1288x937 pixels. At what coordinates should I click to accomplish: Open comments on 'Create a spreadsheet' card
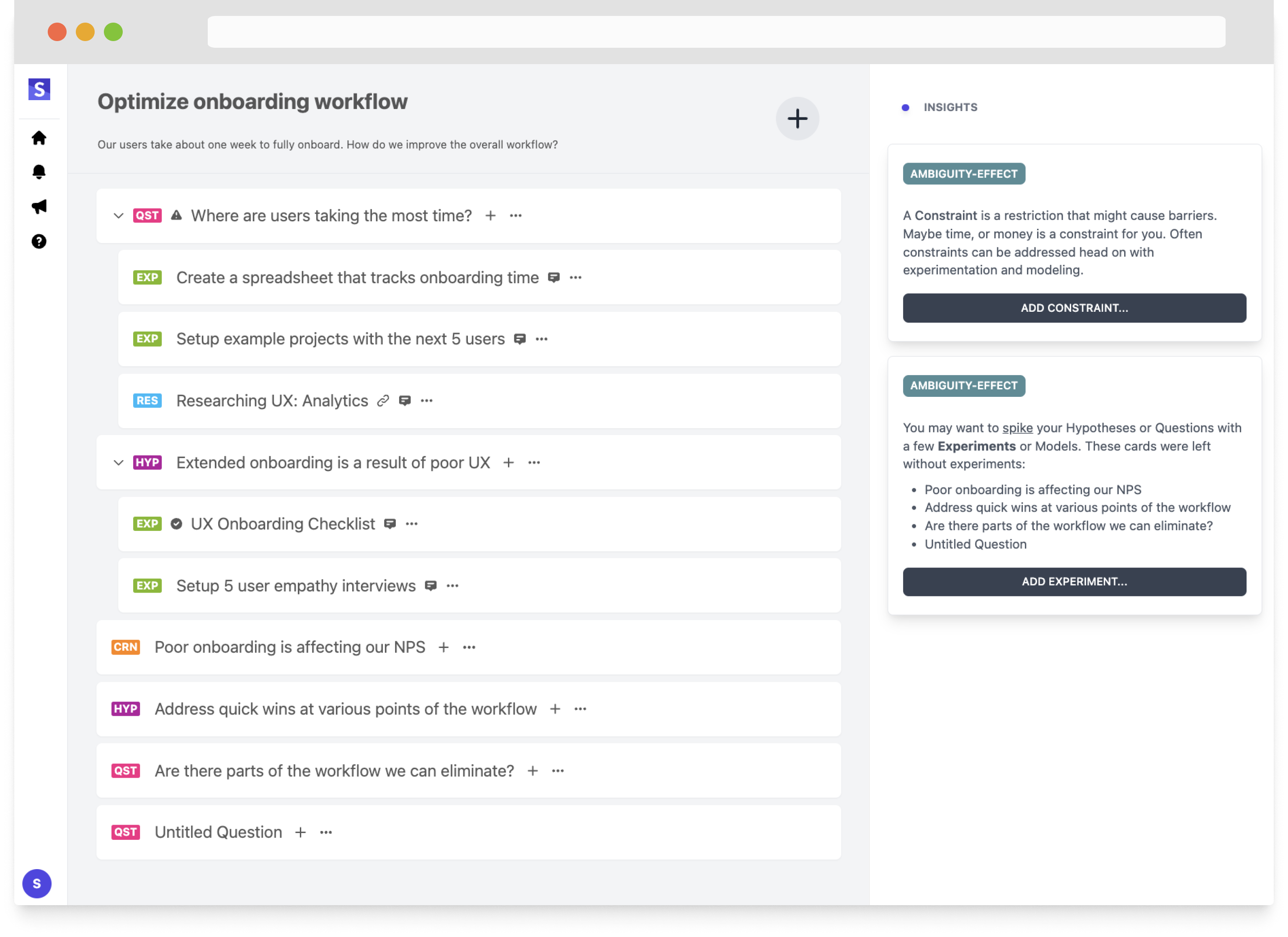554,277
